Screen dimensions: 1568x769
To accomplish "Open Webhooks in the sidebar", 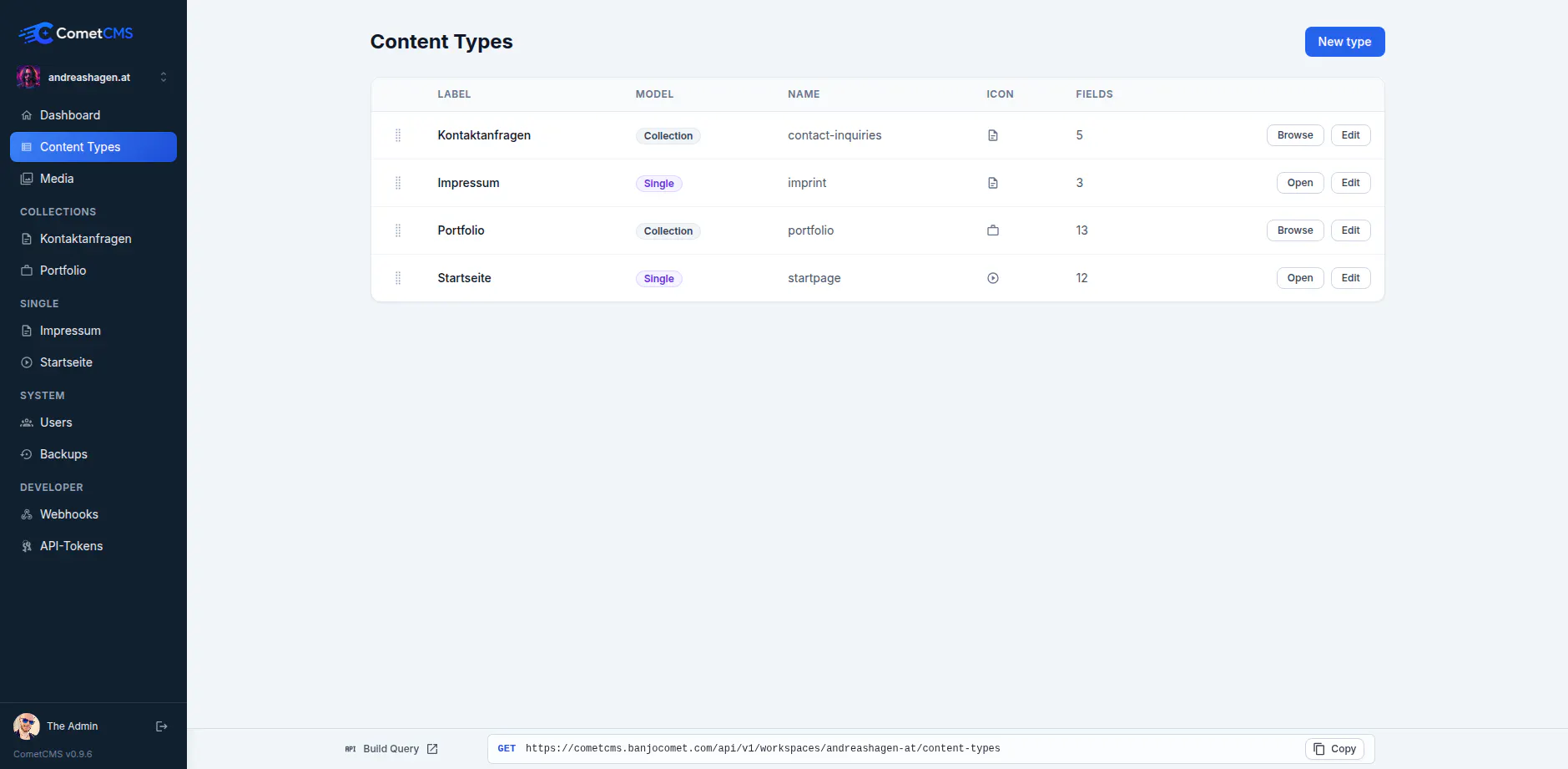I will 93,514.
